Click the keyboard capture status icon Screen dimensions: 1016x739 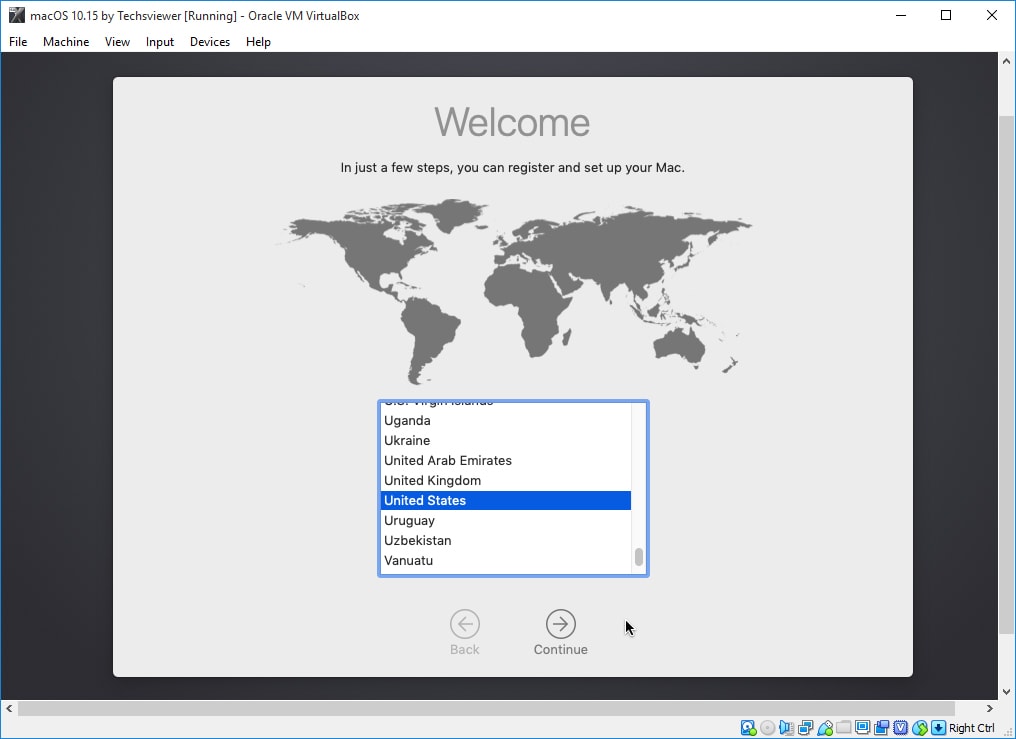[x=938, y=727]
